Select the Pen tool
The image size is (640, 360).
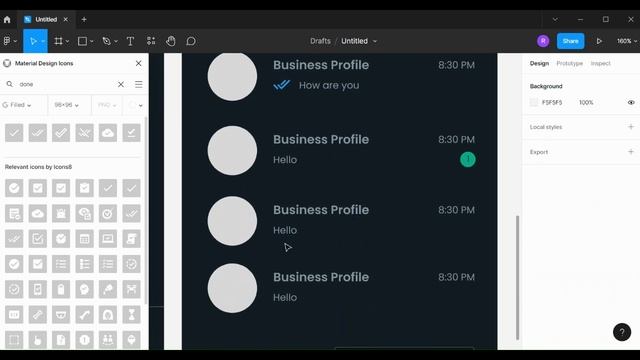pyautogui.click(x=107, y=41)
